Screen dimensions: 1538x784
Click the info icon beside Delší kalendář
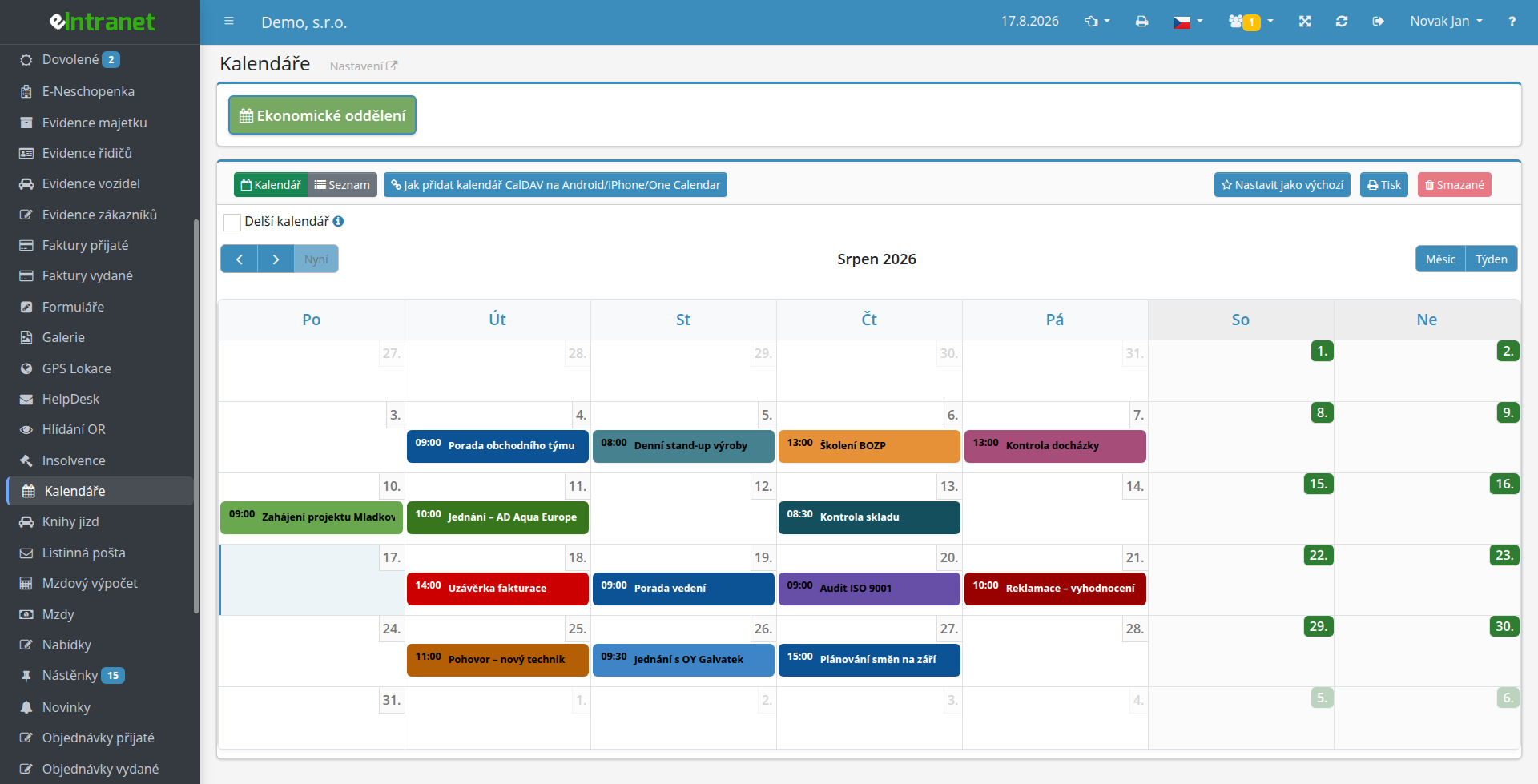(x=338, y=221)
